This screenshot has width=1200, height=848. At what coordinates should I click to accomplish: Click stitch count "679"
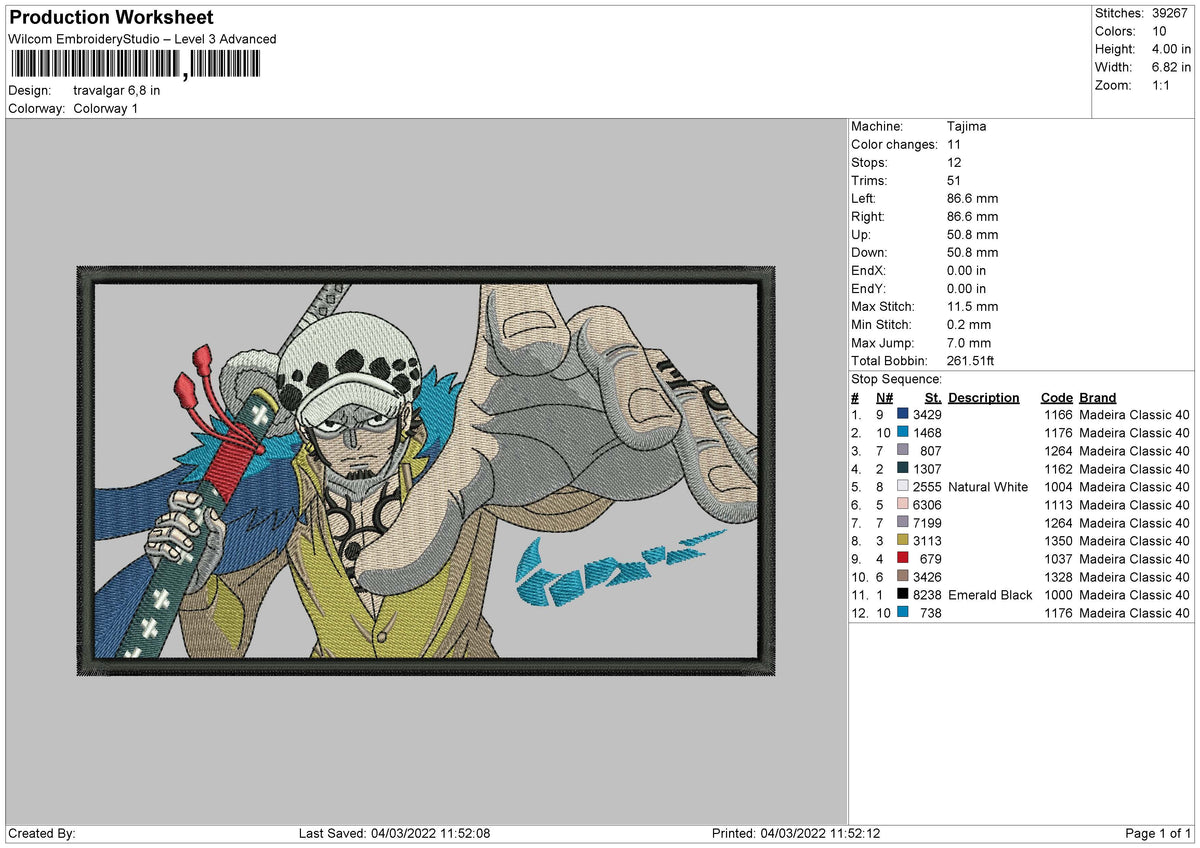pos(930,558)
